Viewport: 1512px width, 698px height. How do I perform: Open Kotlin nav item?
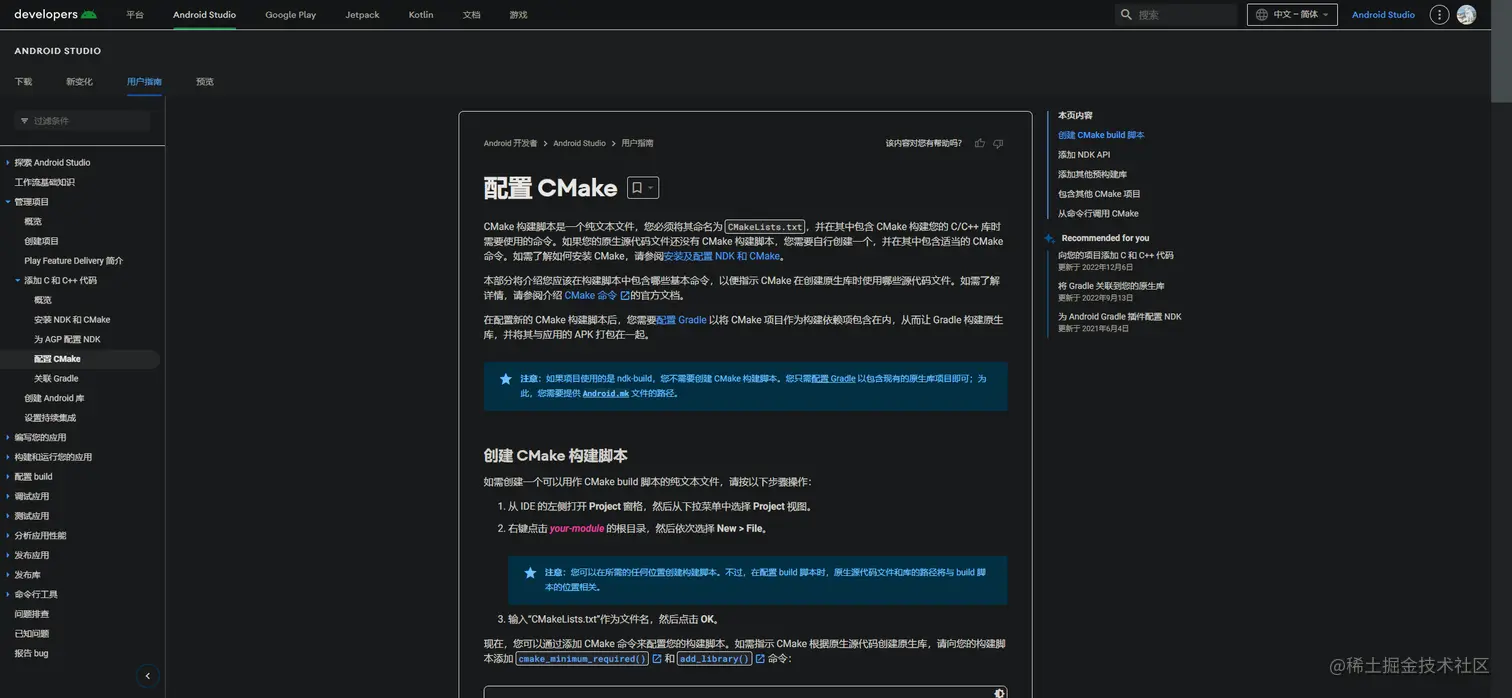point(421,15)
